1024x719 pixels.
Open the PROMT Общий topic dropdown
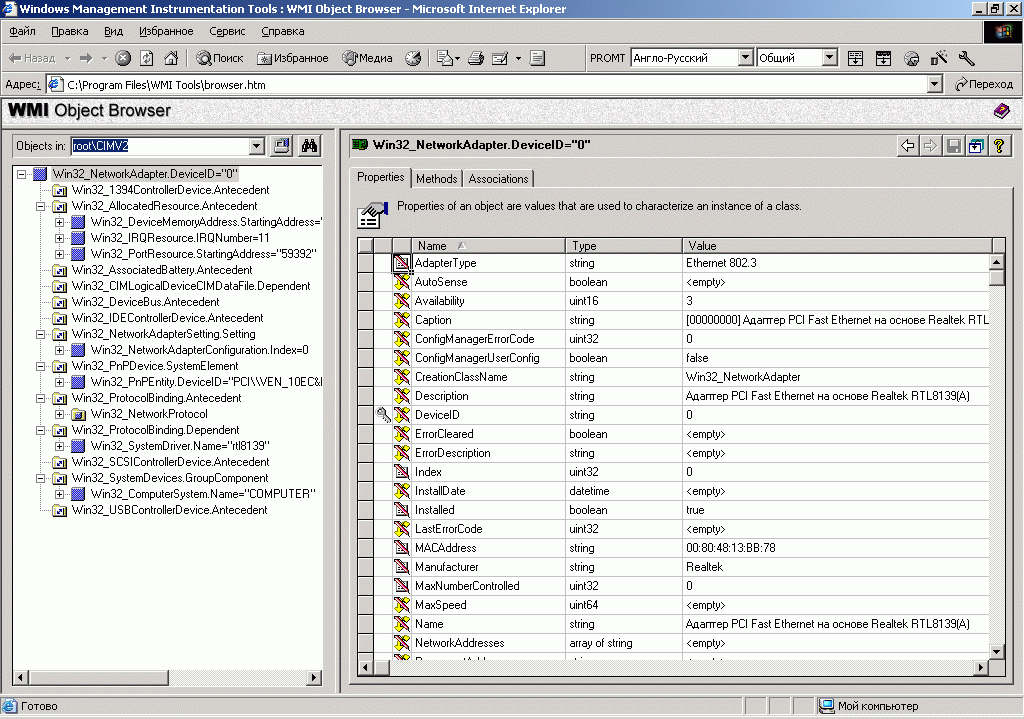pyautogui.click(x=829, y=57)
